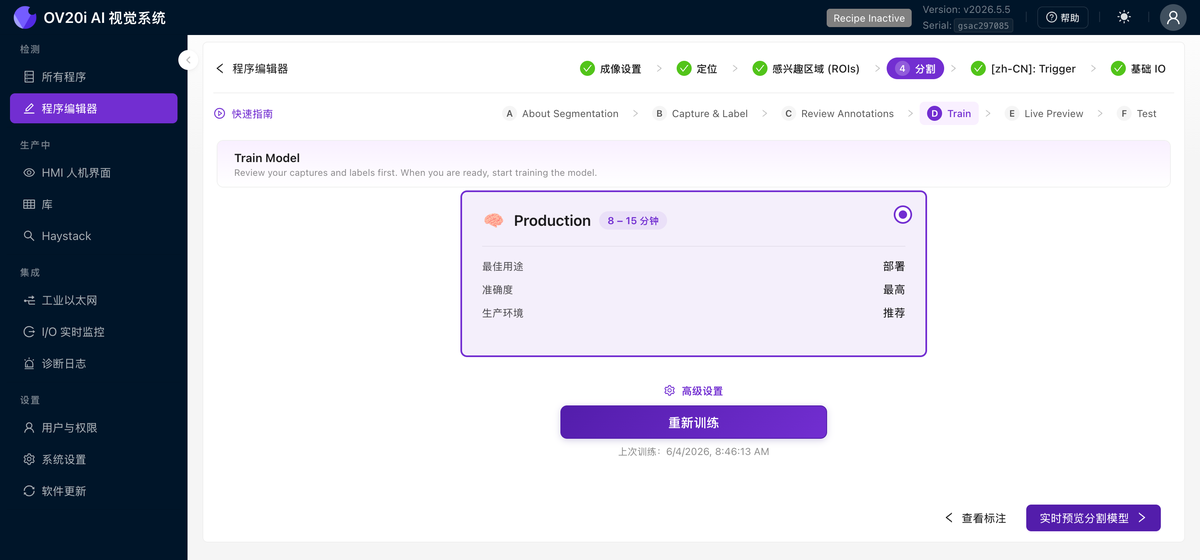Viewport: 1200px width, 560px height.
Task: Click 重新训练 to retrain the model
Action: click(x=693, y=422)
